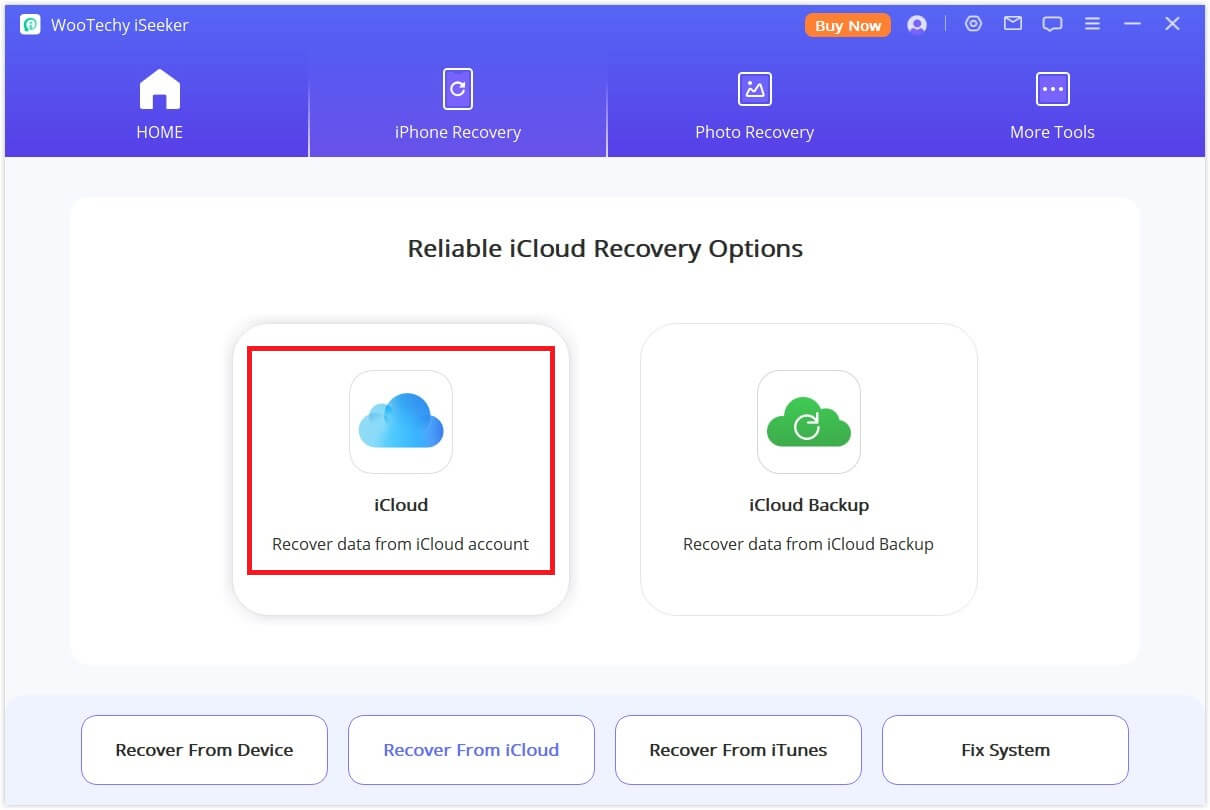
Task: Open the hamburger menu
Action: pyautogui.click(x=1092, y=23)
